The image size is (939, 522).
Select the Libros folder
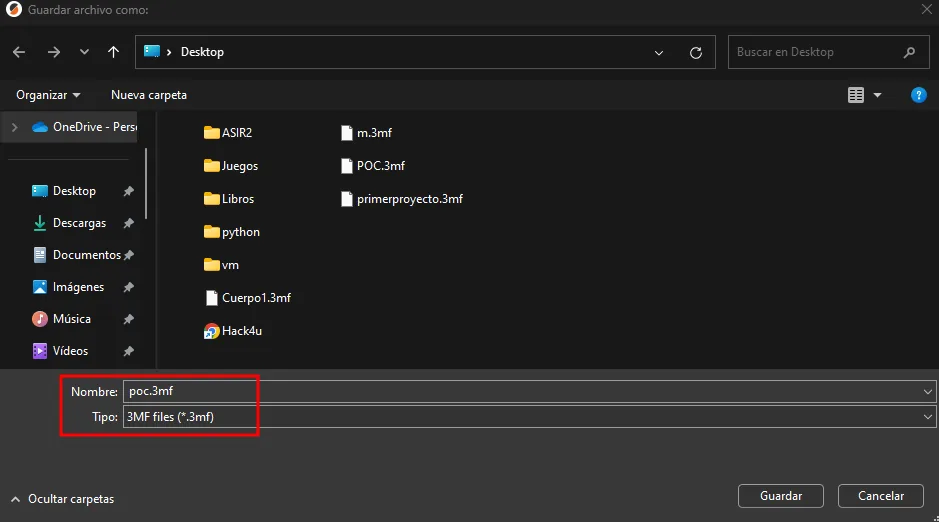(229, 199)
